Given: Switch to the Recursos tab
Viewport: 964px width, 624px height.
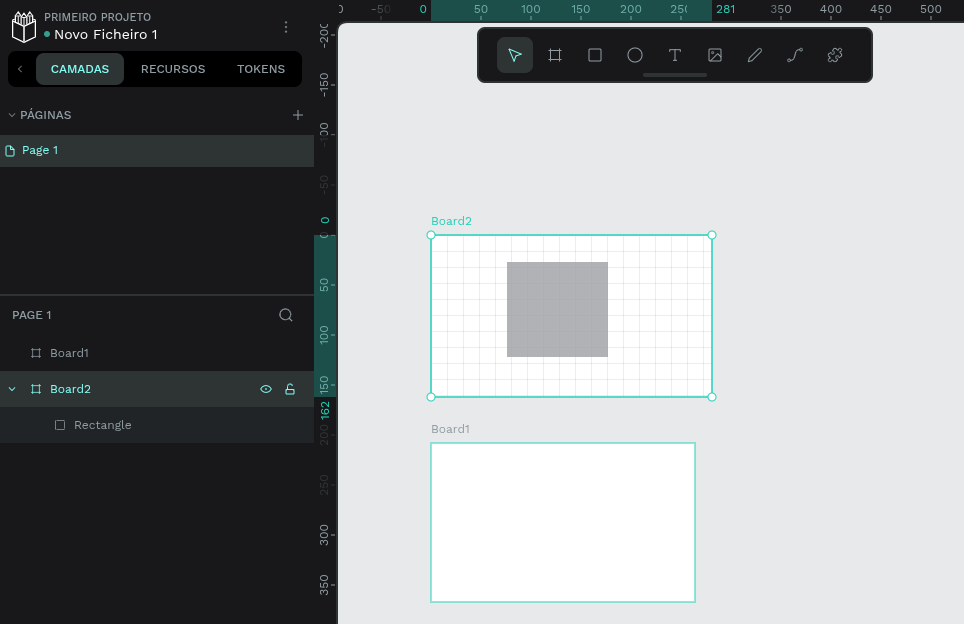Looking at the screenshot, I should coord(173,69).
